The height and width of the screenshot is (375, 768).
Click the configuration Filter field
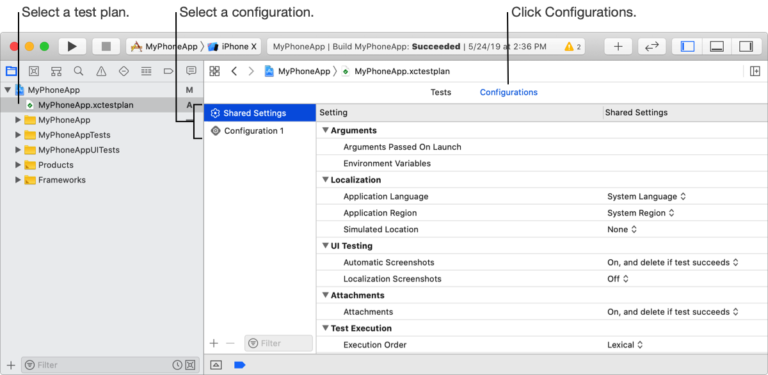(278, 343)
